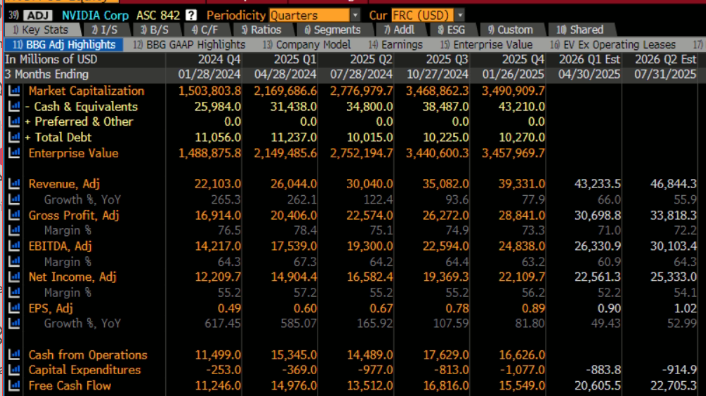Click the 2026 Q1 Est column header
Viewport: 706px width, 396px height.
tap(589, 59)
